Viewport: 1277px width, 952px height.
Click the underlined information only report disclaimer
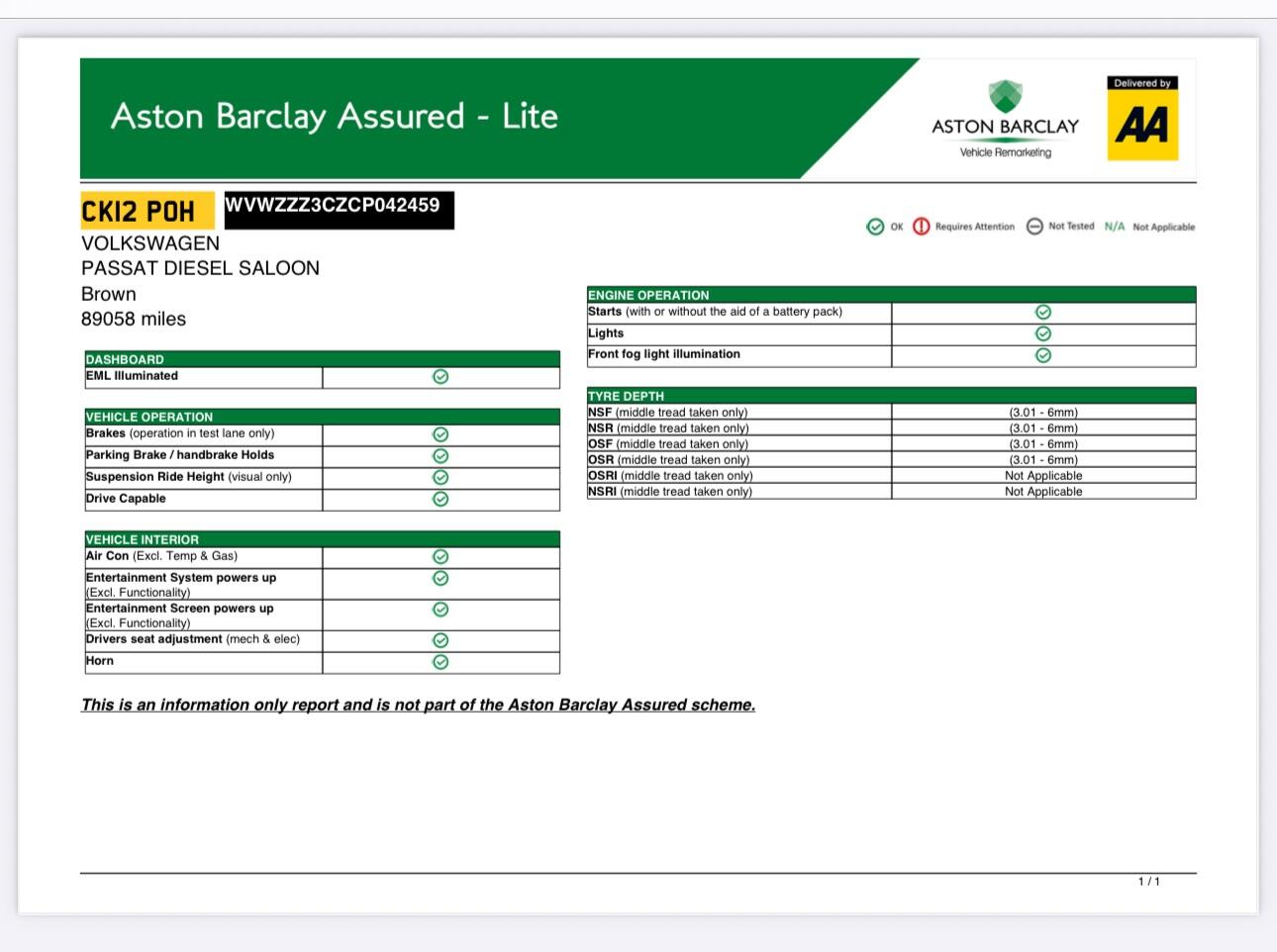pos(418,705)
